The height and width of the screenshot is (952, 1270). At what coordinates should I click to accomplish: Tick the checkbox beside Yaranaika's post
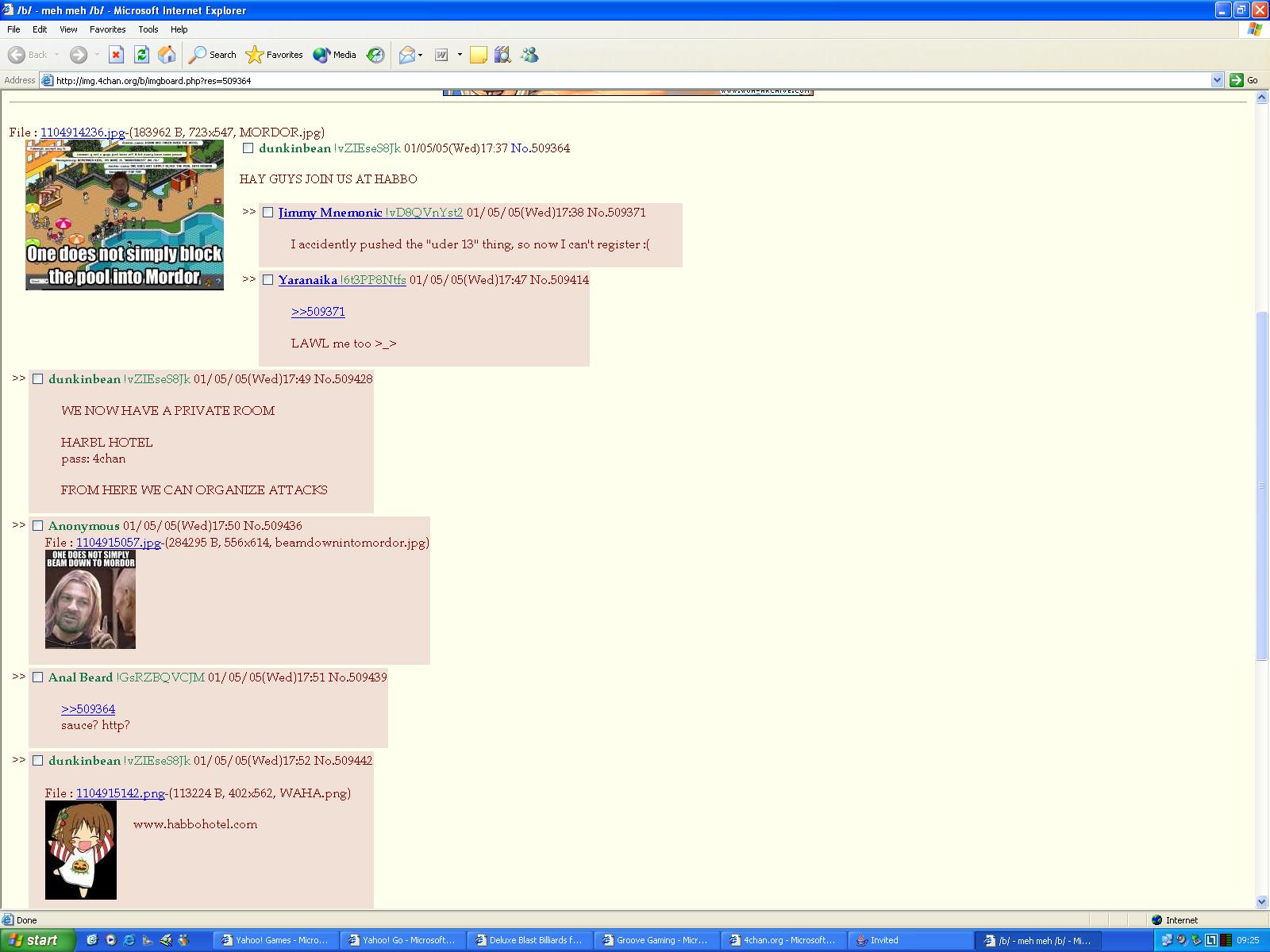[x=267, y=280]
